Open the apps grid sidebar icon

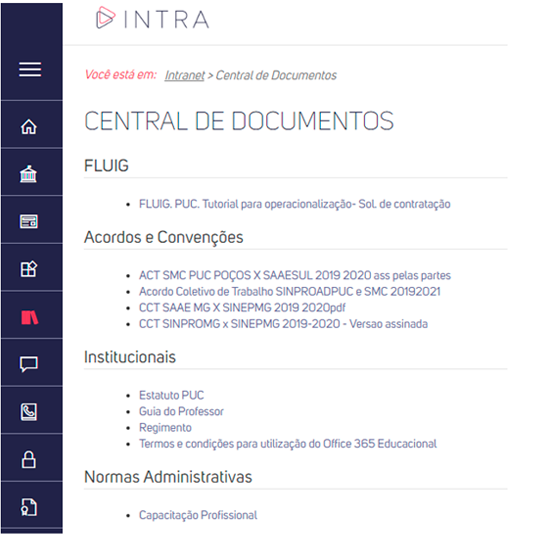tap(29, 269)
